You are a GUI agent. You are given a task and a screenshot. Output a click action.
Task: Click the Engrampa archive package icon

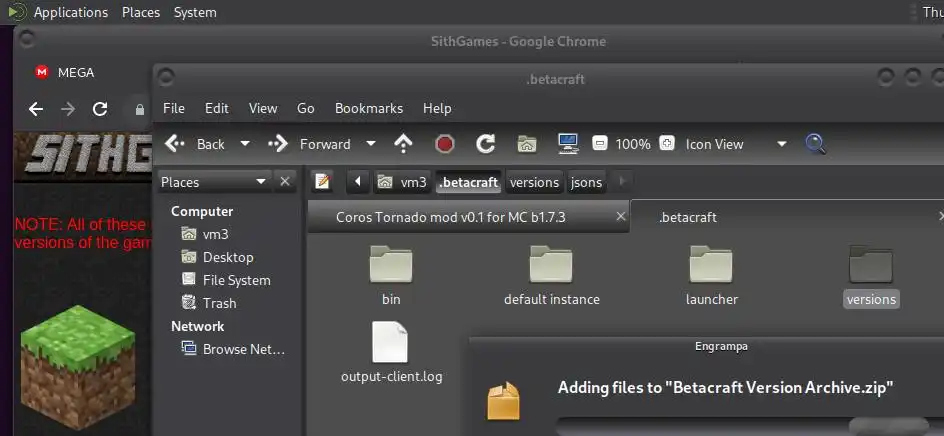(503, 401)
